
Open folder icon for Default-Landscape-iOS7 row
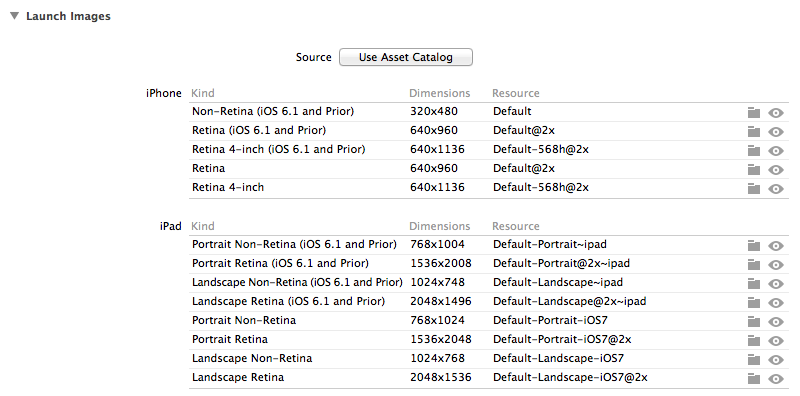(754, 359)
